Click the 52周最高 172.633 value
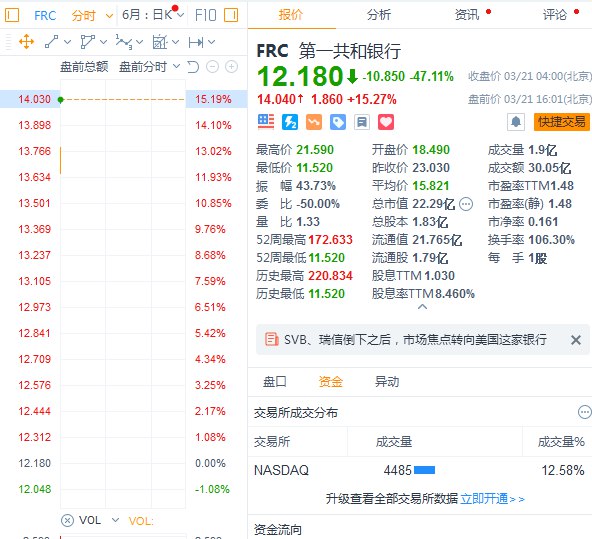The height and width of the screenshot is (539, 592). [x=330, y=240]
